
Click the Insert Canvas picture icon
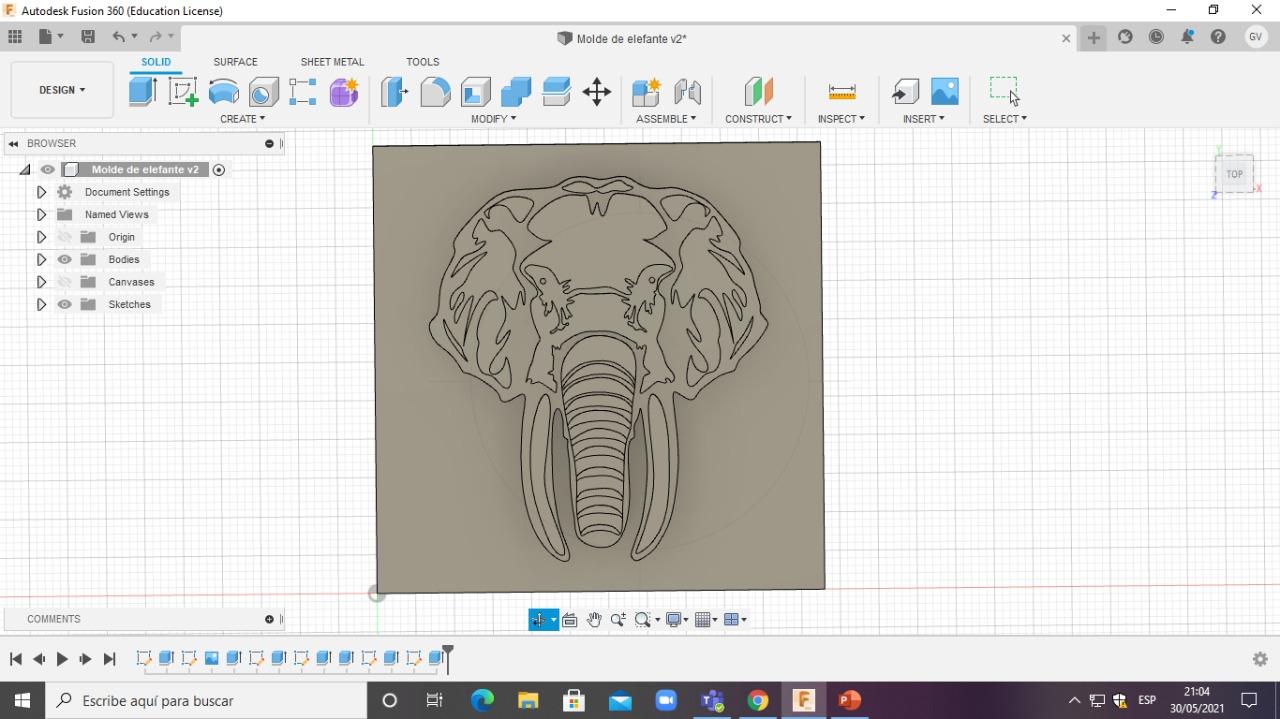coord(945,91)
